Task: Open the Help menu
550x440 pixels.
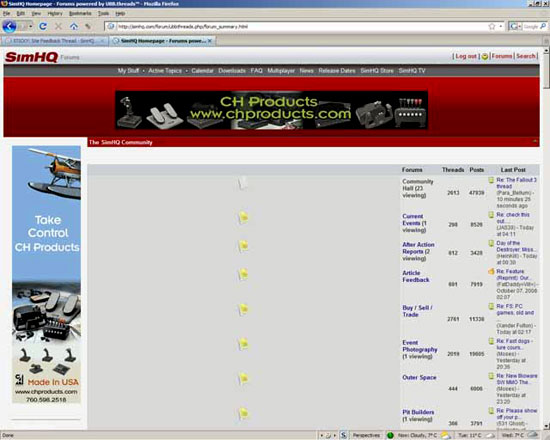Action: tap(120, 13)
